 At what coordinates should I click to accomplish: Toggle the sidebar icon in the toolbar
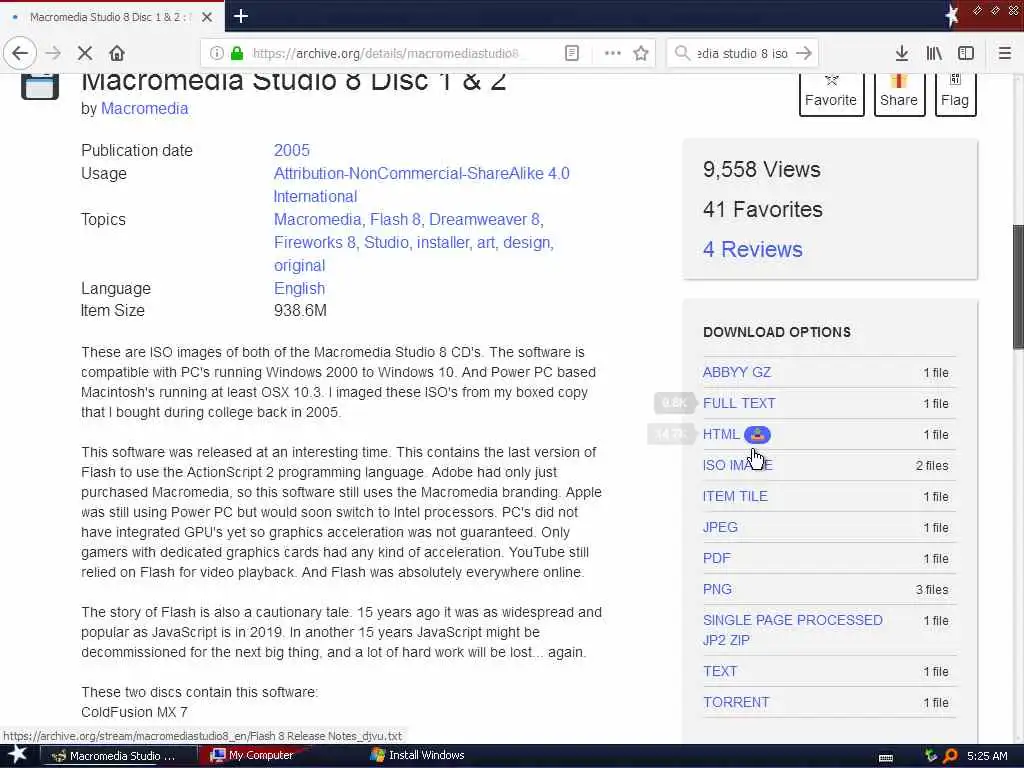[x=966, y=53]
